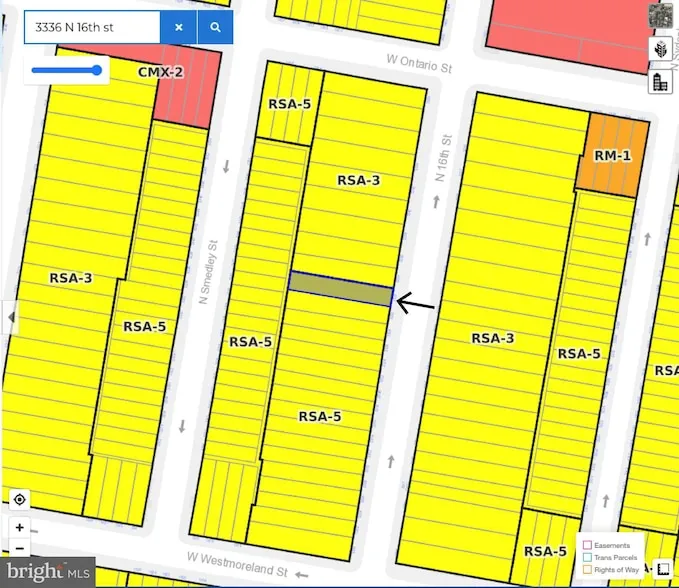Viewport: 679px width, 588px height.
Task: Switch to aerial imagery basemap thumbnail
Action: (x=660, y=16)
